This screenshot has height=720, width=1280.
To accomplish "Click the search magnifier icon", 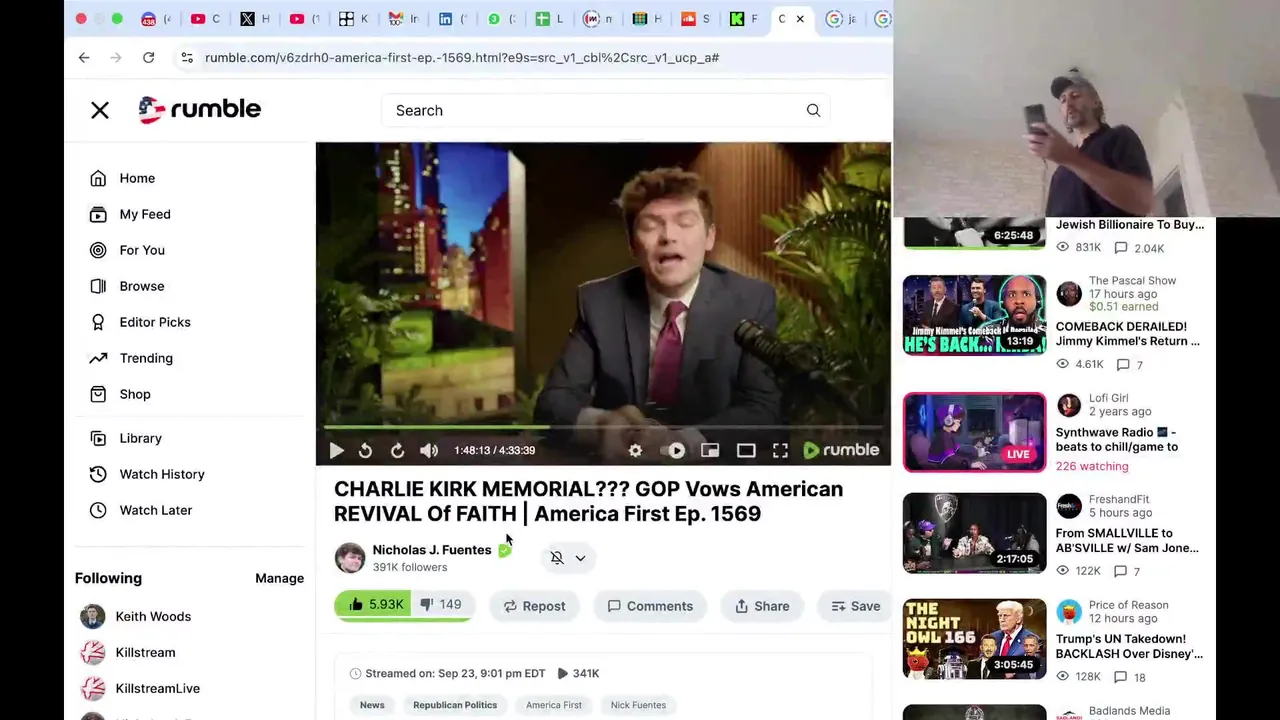I will [813, 110].
